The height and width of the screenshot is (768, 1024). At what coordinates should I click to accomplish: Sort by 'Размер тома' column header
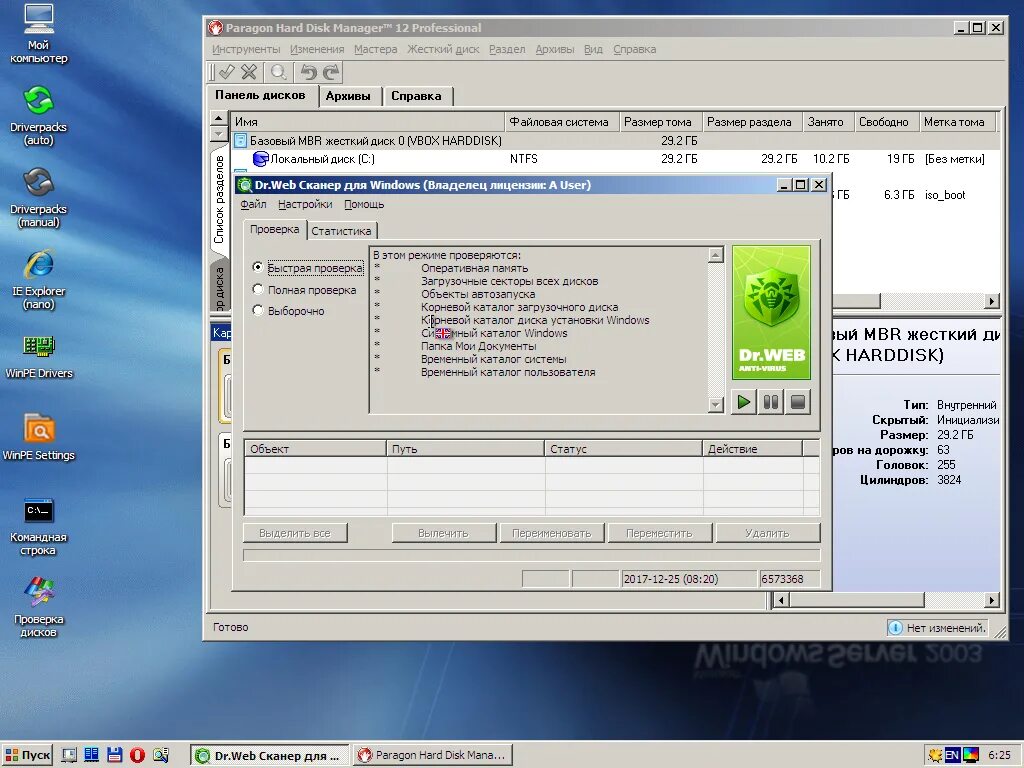click(x=660, y=122)
